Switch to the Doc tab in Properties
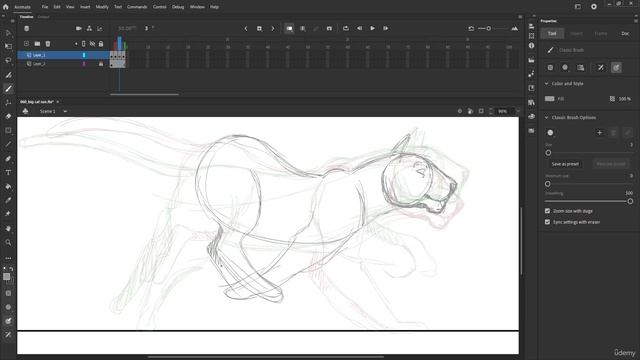The image size is (640, 360). [625, 33]
